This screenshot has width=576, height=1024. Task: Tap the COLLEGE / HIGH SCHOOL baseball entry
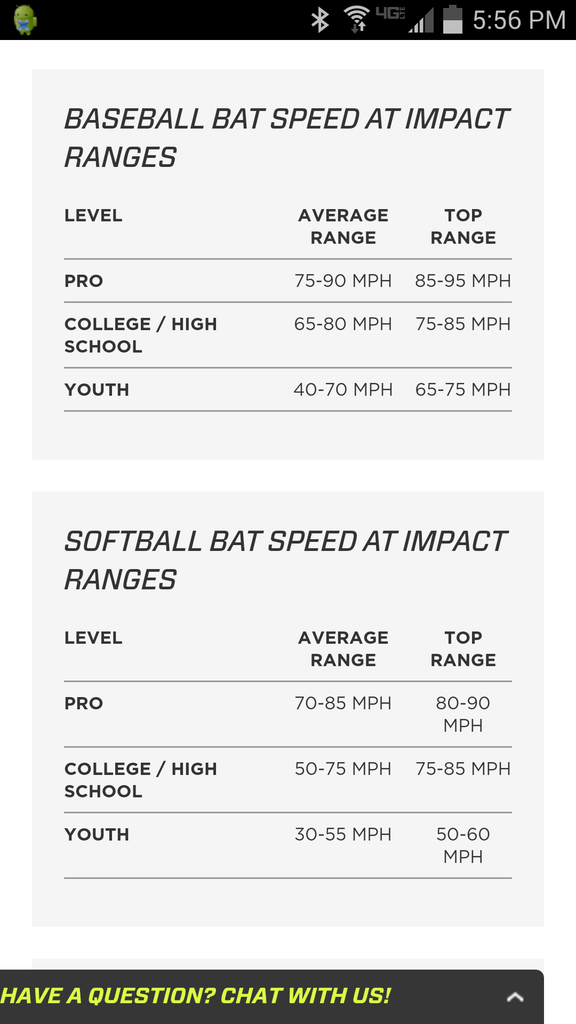coord(141,335)
